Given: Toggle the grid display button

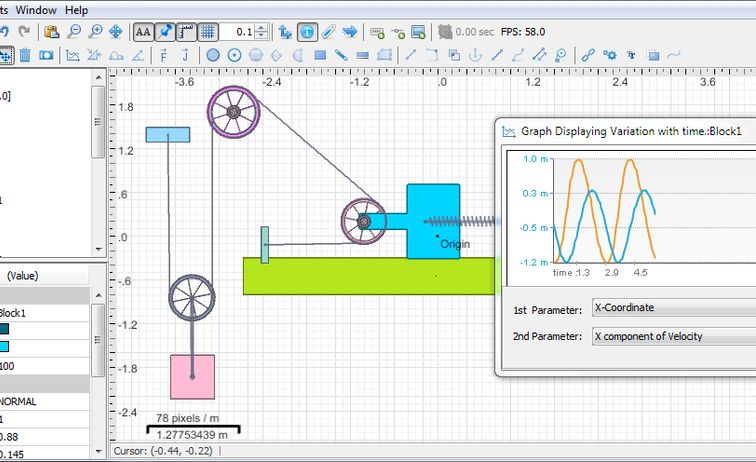Looking at the screenshot, I should click(208, 32).
